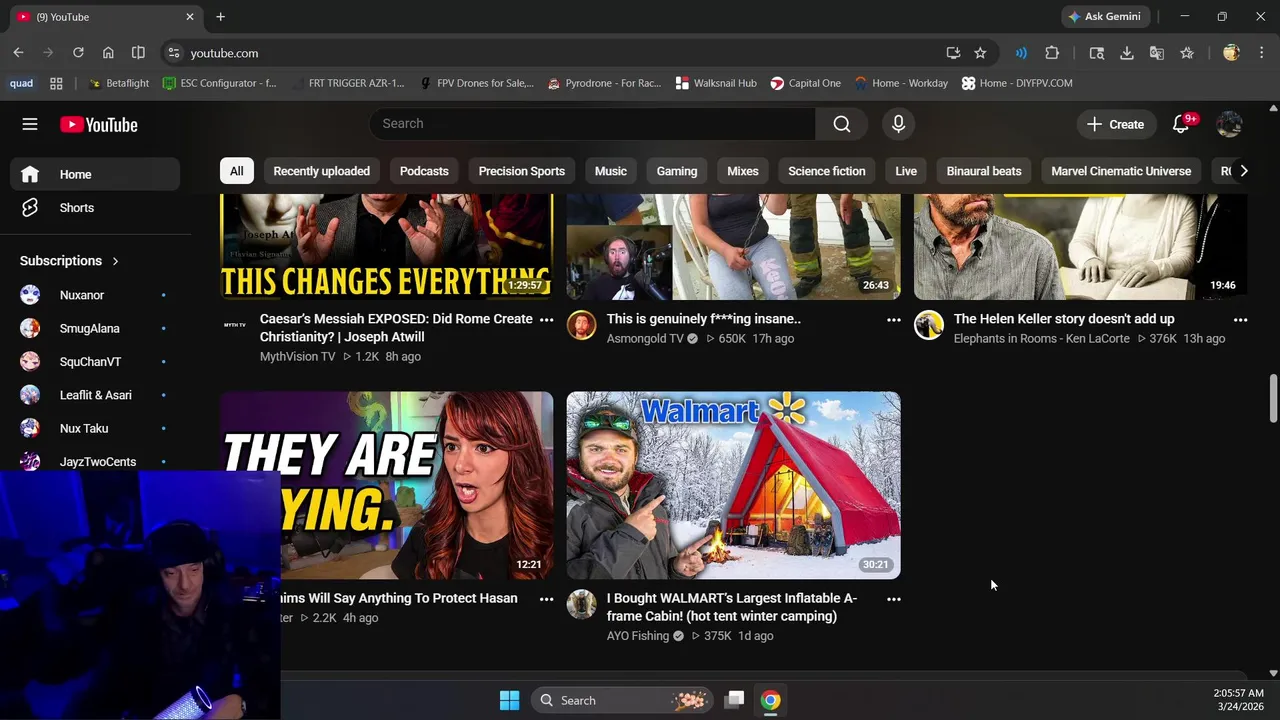Click the YouTube search input field
1280x720 pixels.
pos(593,124)
